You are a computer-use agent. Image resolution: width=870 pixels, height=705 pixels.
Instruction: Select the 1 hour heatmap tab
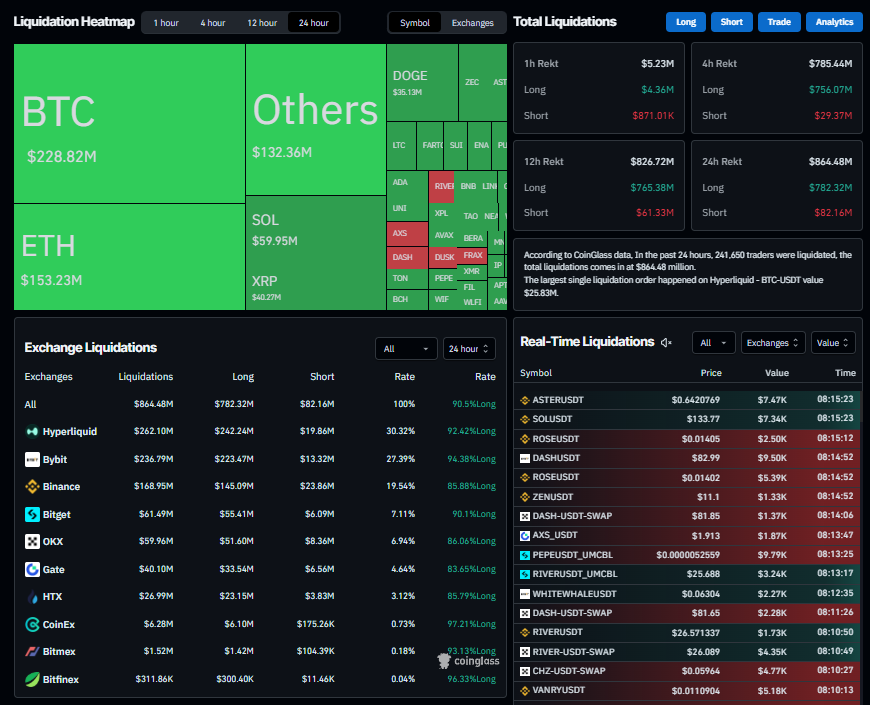coord(166,22)
